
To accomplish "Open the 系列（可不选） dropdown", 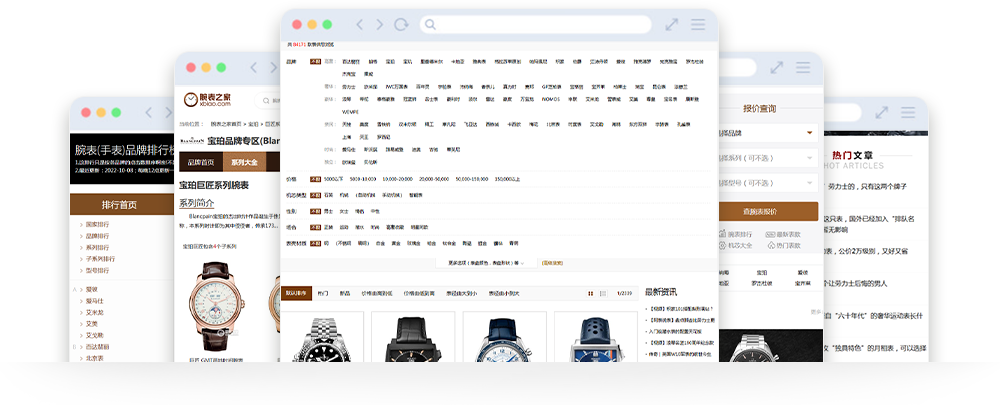I will click(x=768, y=158).
